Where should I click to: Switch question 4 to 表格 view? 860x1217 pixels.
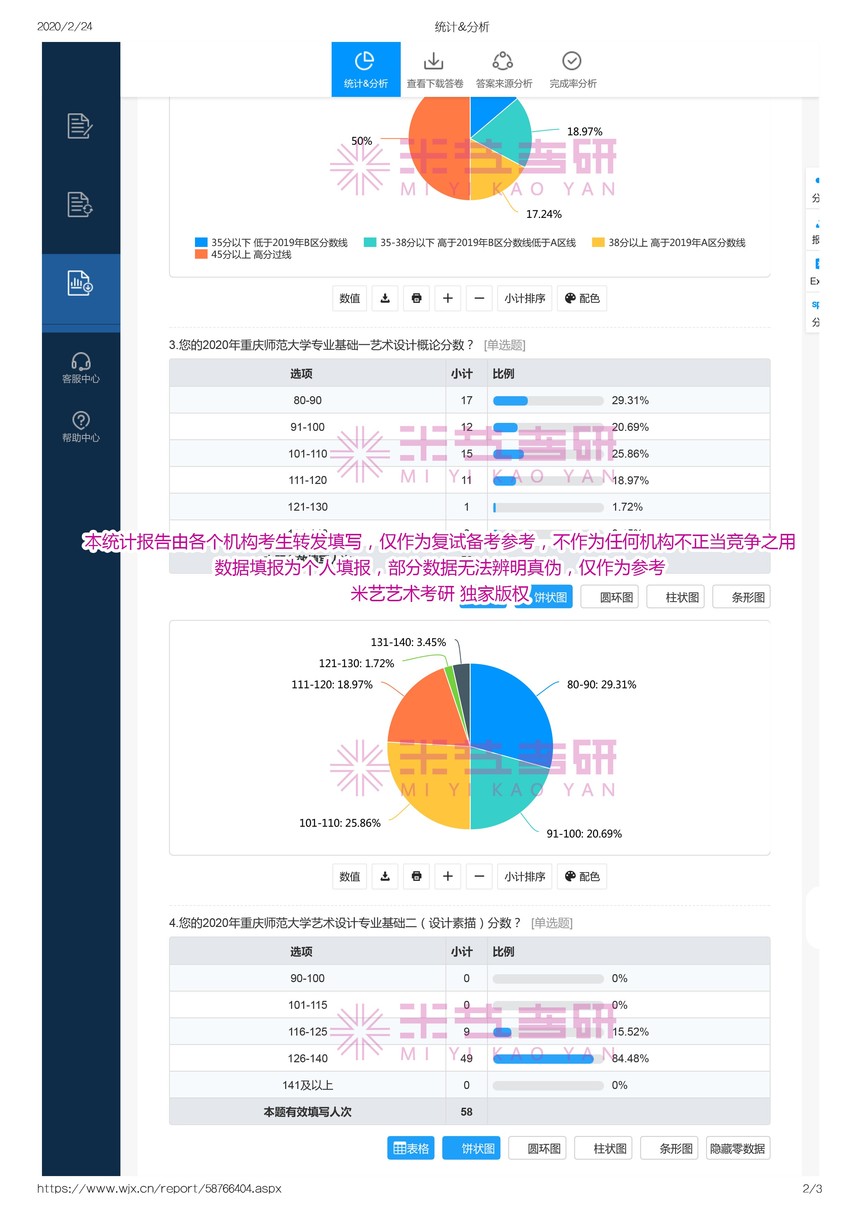(x=411, y=1149)
